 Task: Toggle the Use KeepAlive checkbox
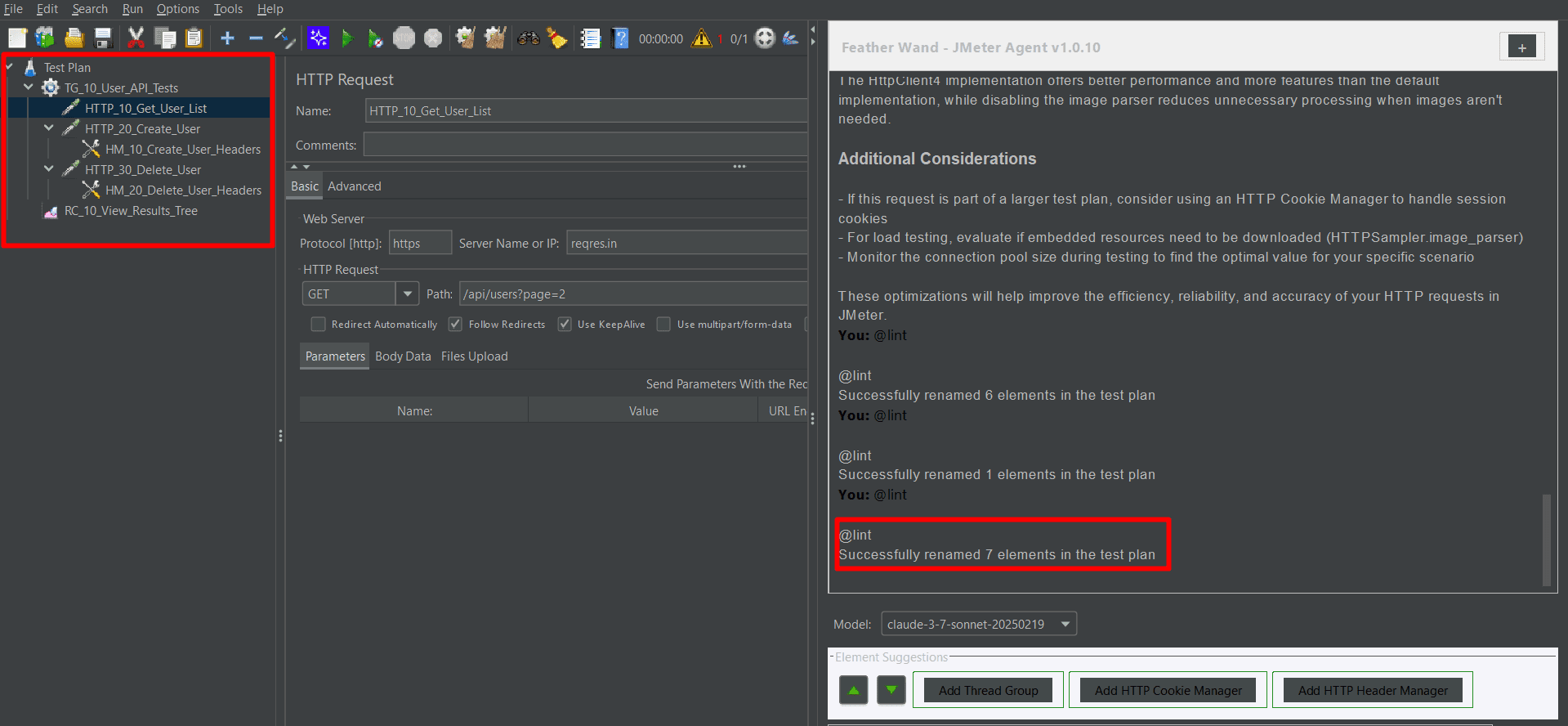tap(565, 325)
